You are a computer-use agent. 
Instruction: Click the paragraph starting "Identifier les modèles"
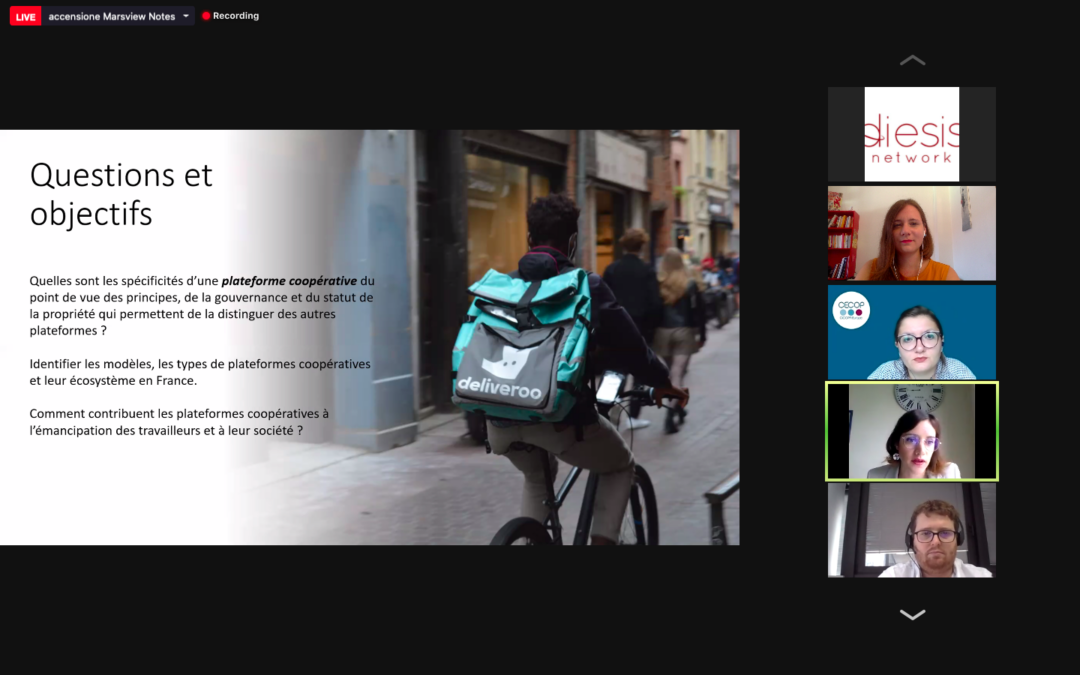(200, 372)
